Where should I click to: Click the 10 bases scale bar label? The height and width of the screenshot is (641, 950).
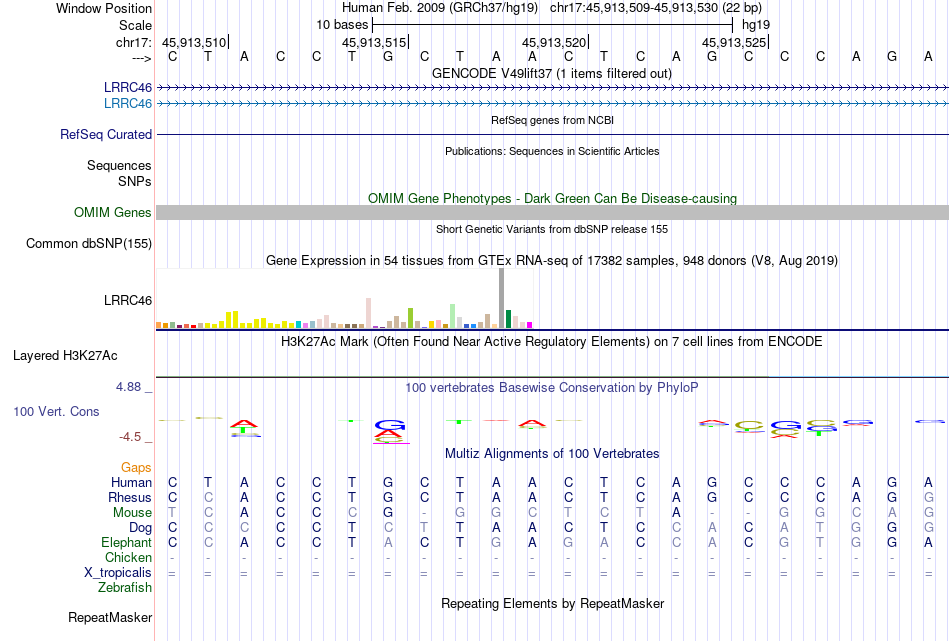342,25
